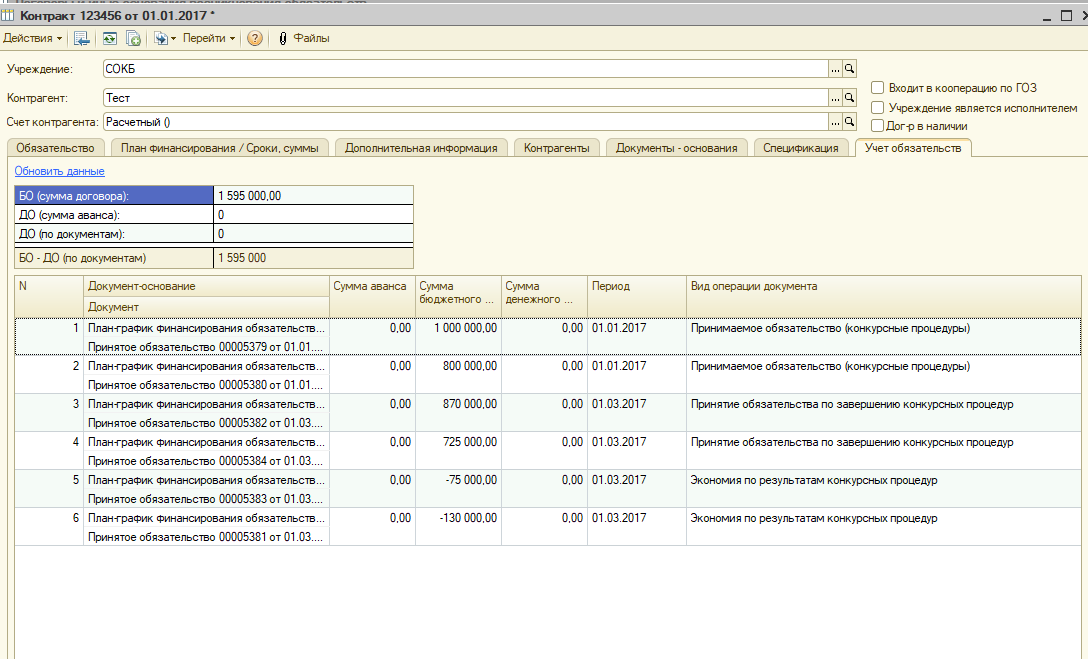Click the Обновить данные link
1088x659 pixels.
pos(59,171)
